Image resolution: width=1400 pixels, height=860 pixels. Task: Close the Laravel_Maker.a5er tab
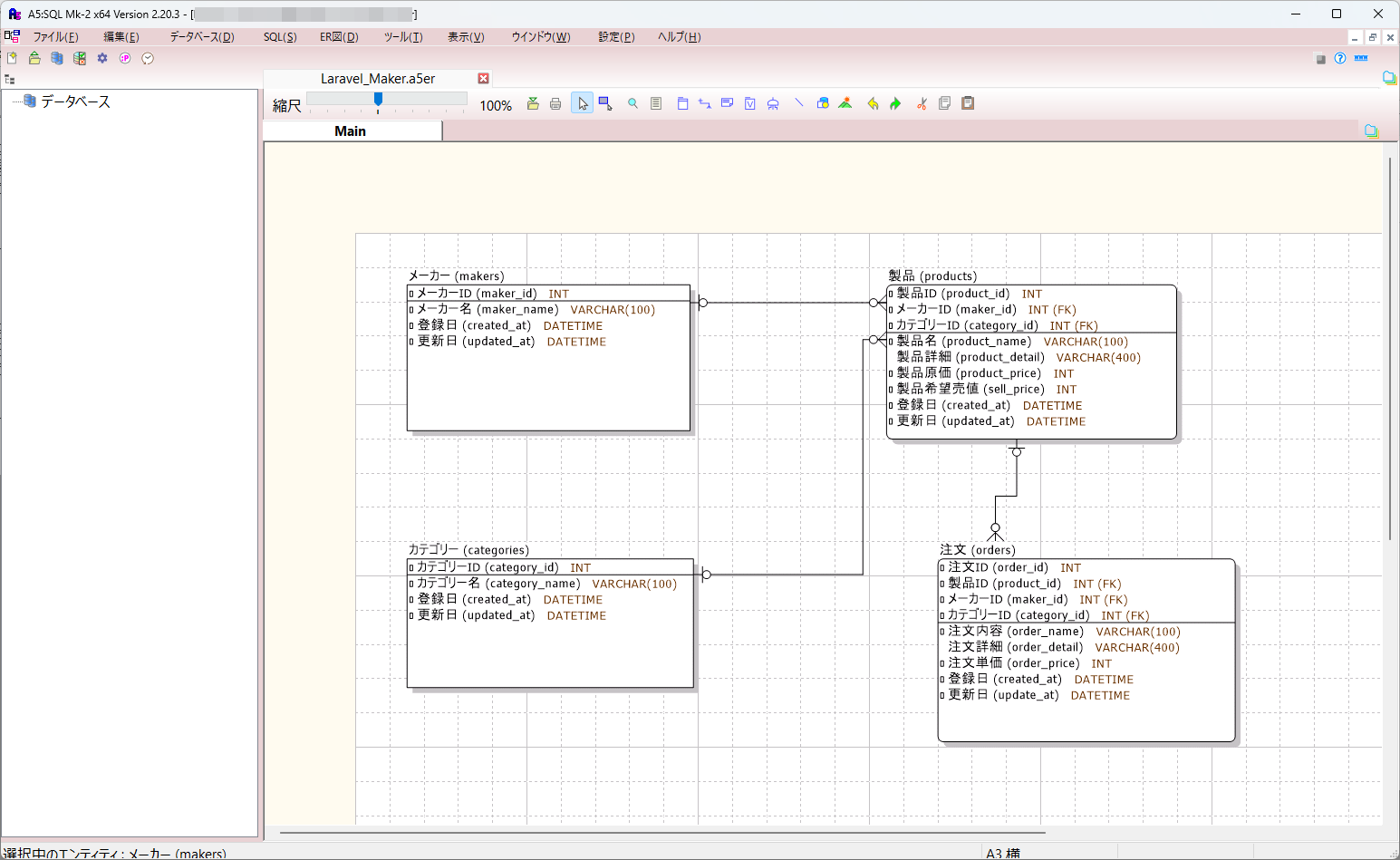(x=483, y=79)
